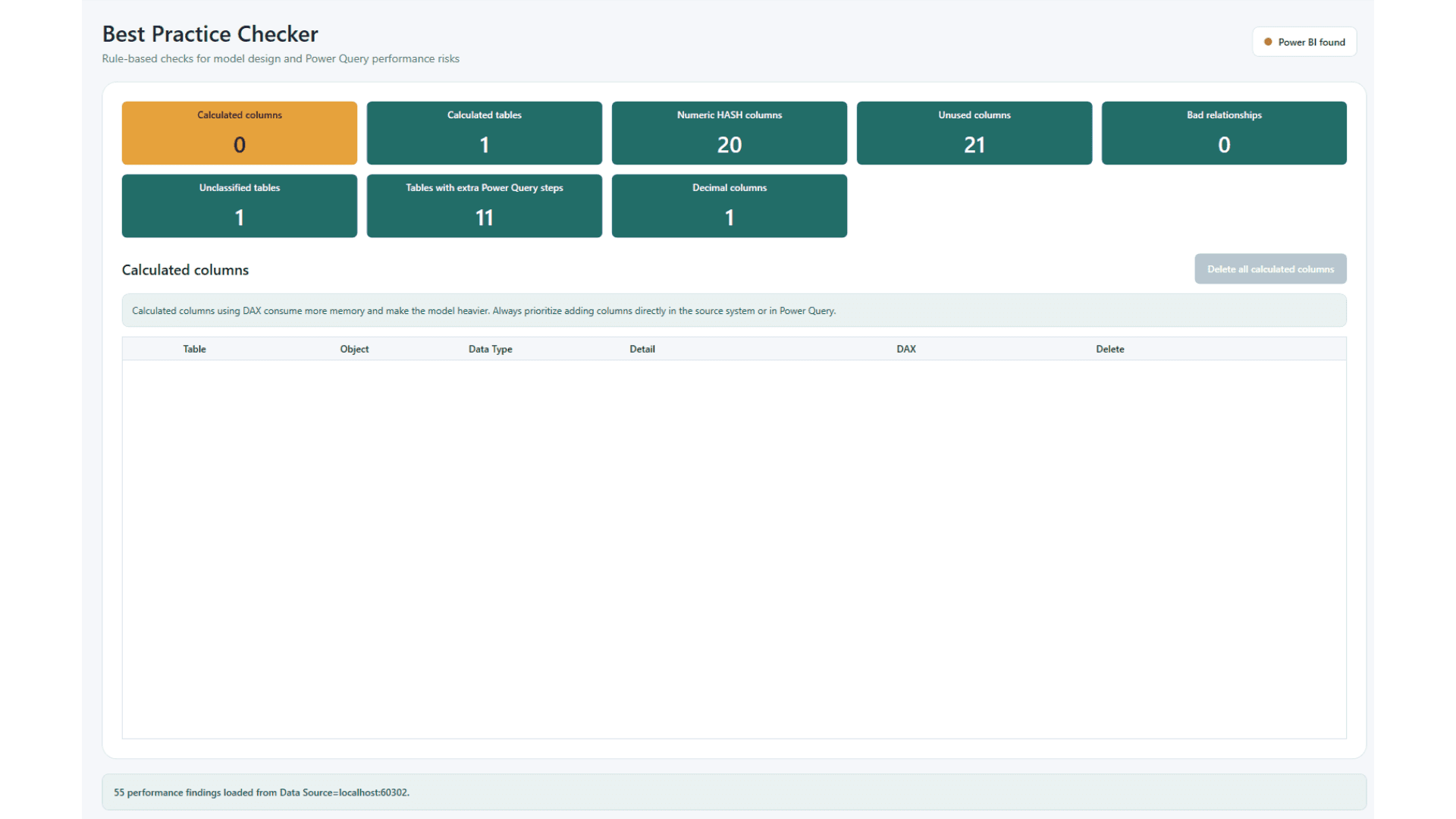View the Bad relationships card
1456x819 pixels.
1224,133
